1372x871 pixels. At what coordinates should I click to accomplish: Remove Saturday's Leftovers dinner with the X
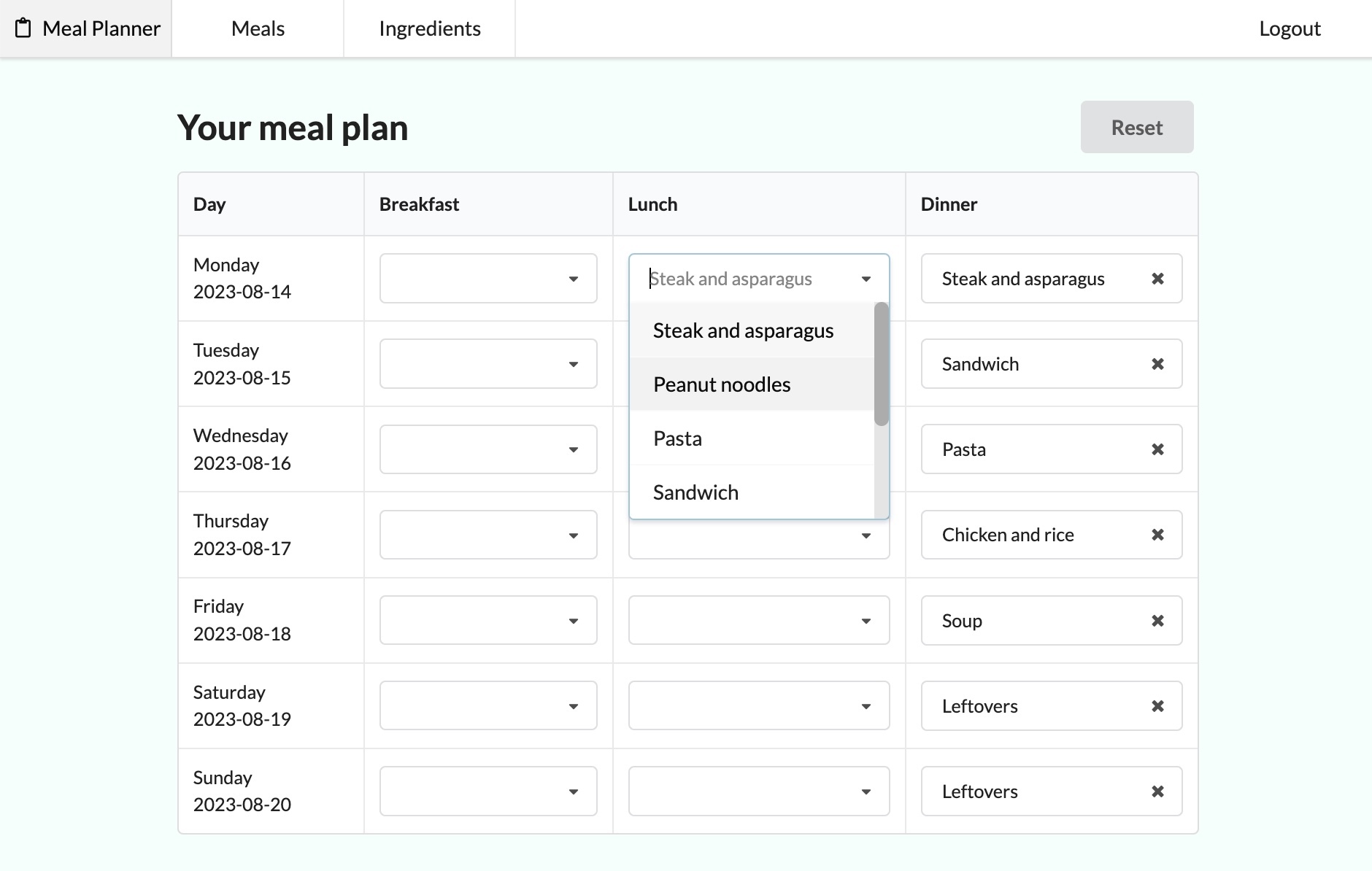click(1157, 706)
